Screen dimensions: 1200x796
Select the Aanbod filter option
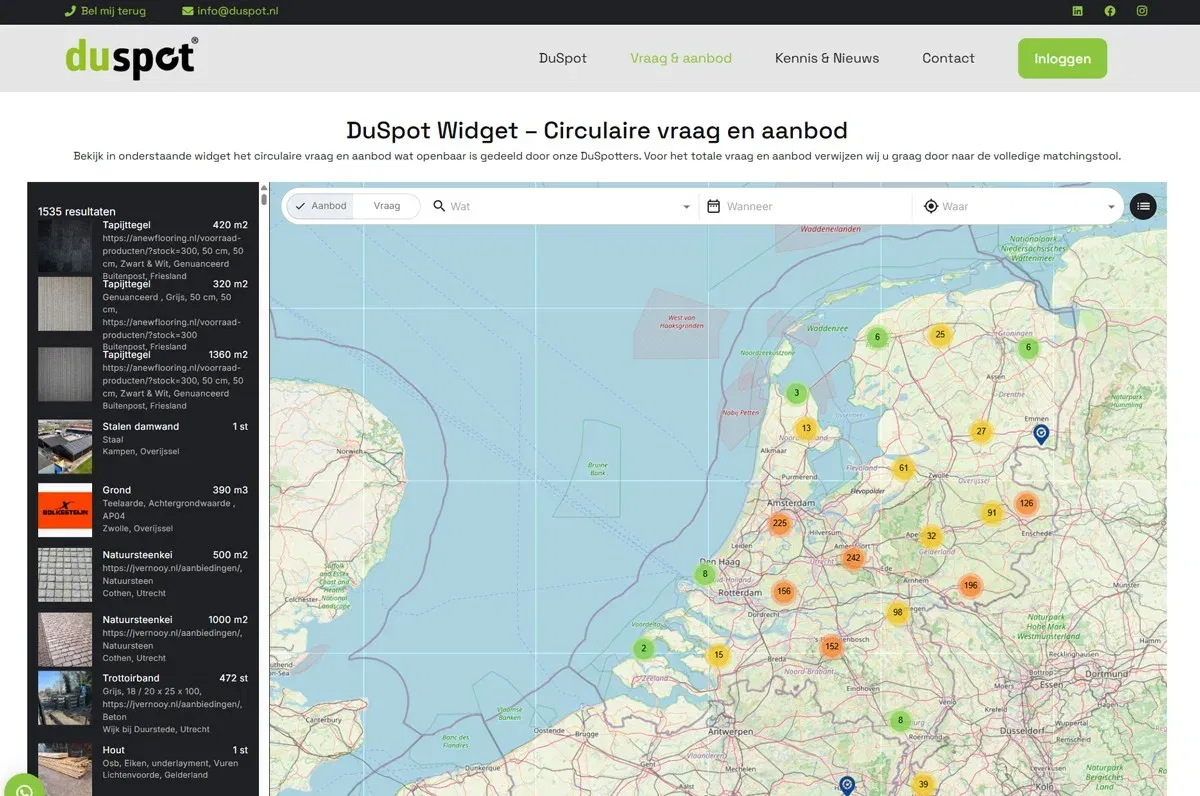tap(327, 205)
